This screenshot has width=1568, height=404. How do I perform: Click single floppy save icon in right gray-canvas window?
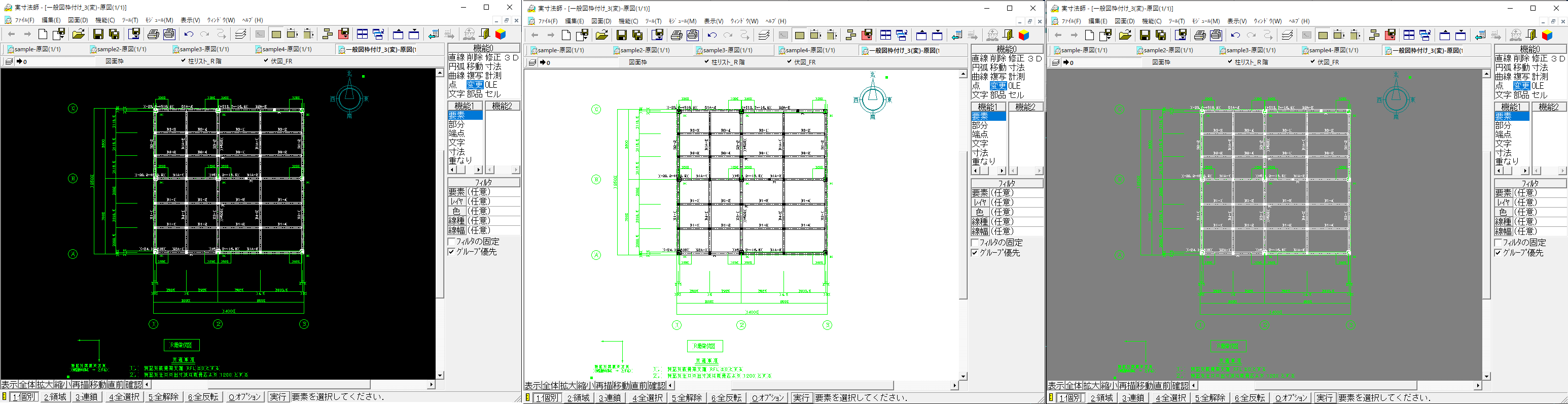coord(1145,36)
